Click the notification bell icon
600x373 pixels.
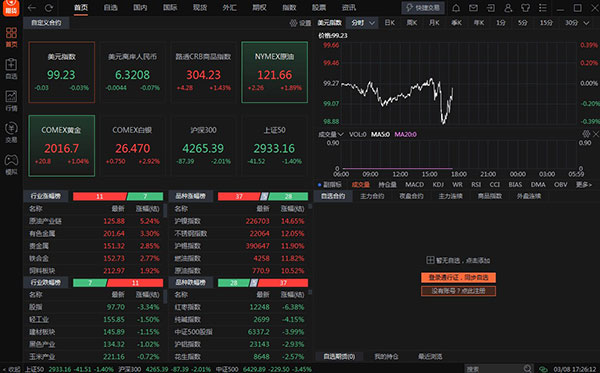coord(456,8)
